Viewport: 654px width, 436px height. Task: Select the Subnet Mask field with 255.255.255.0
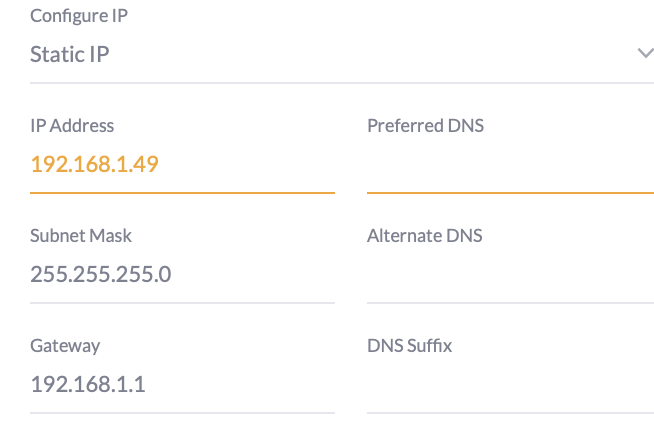tap(182, 274)
